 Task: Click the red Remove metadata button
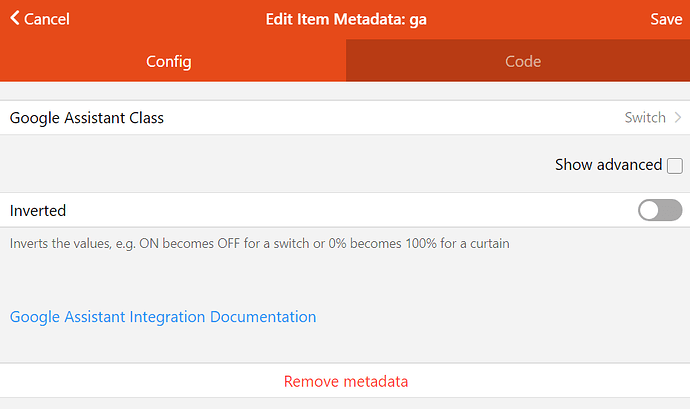(345, 381)
